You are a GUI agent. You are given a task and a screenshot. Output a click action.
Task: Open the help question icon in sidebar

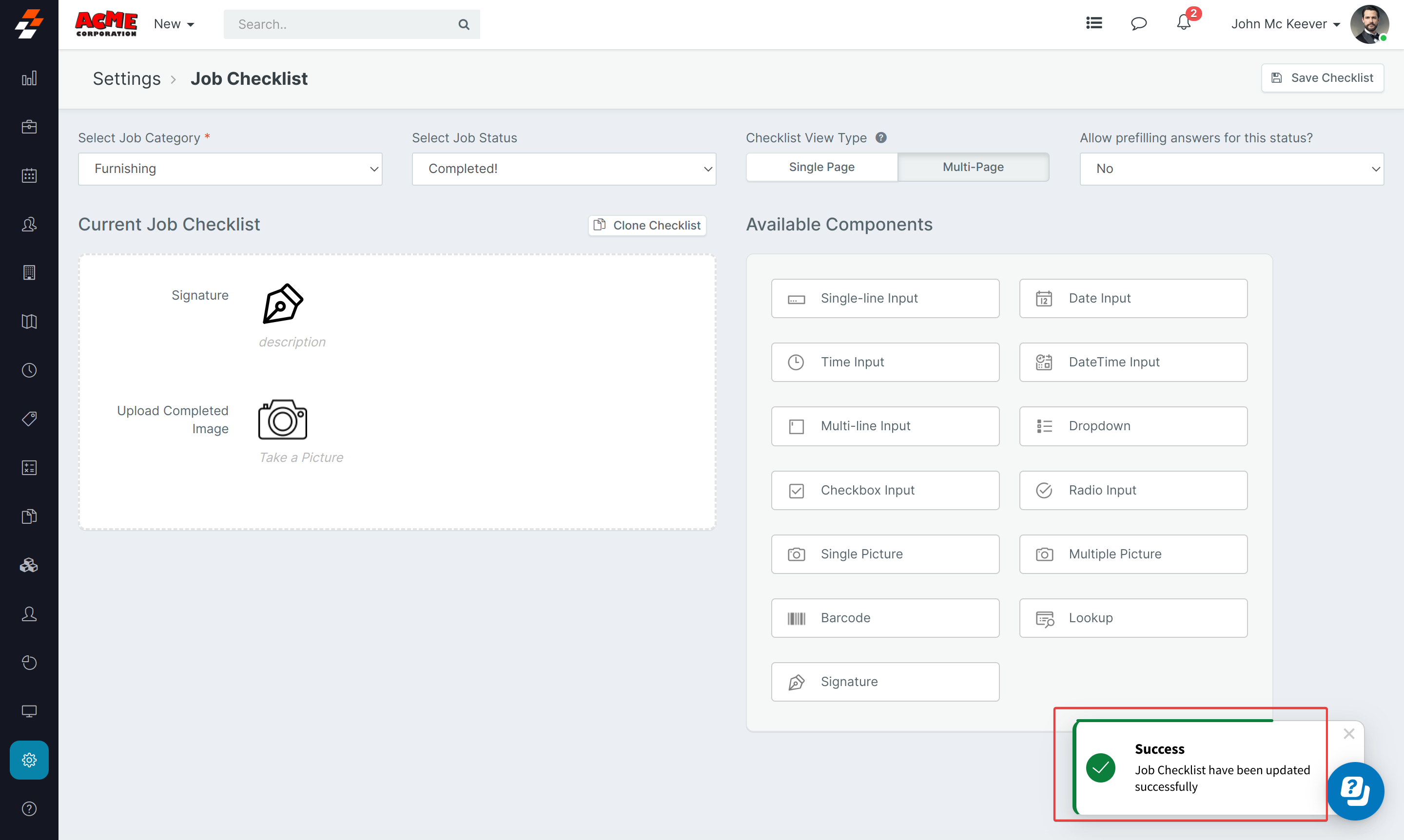(29, 808)
